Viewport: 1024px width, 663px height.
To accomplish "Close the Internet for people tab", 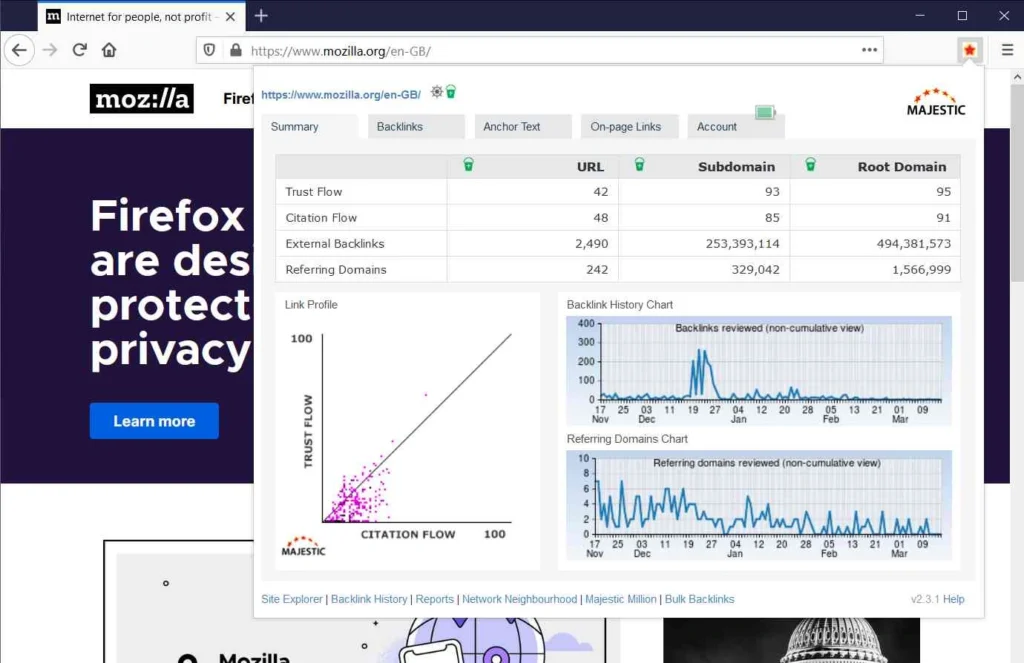I will tap(230, 16).
